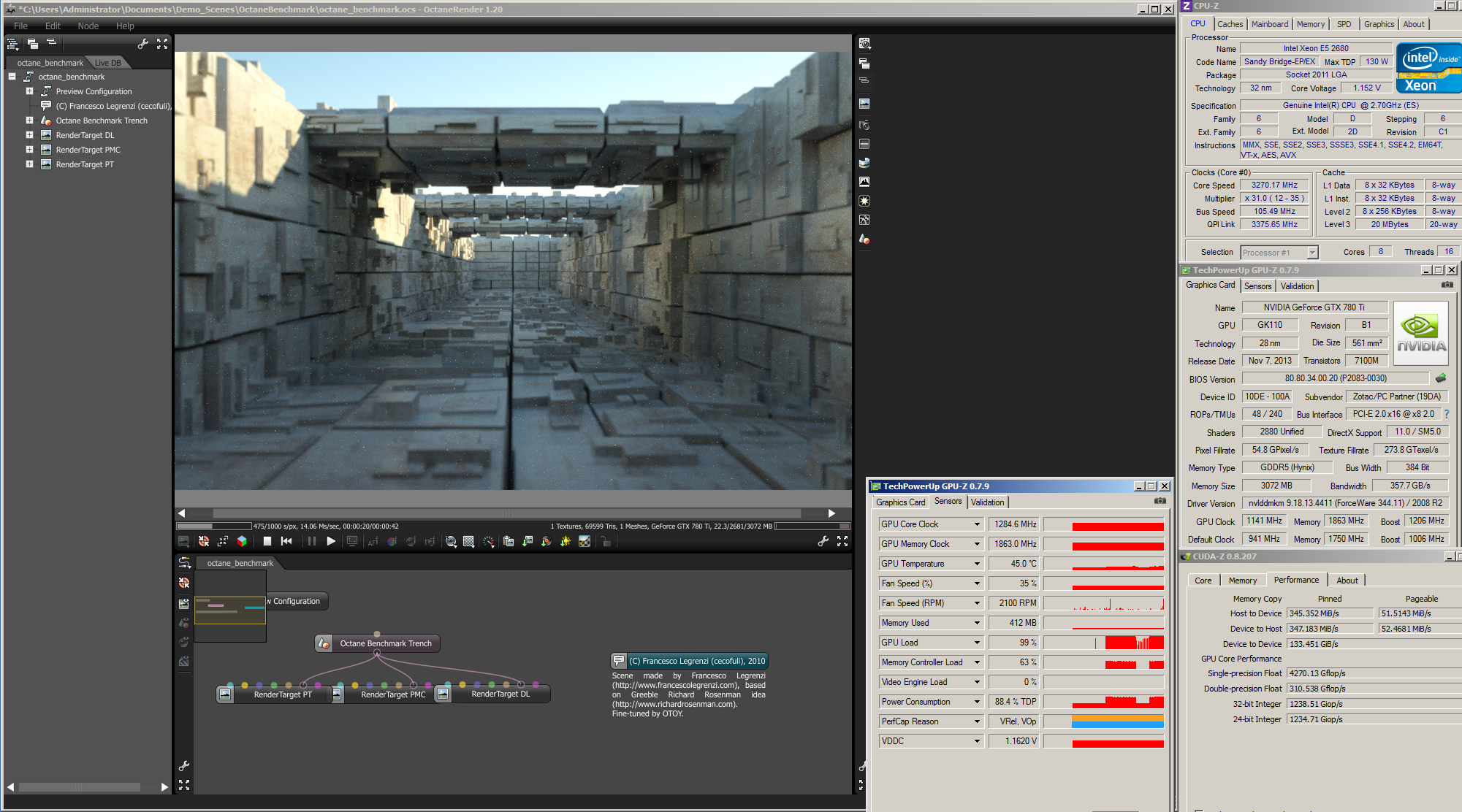
Task: Click the RGB cube render-mode icon
Action: [x=242, y=541]
